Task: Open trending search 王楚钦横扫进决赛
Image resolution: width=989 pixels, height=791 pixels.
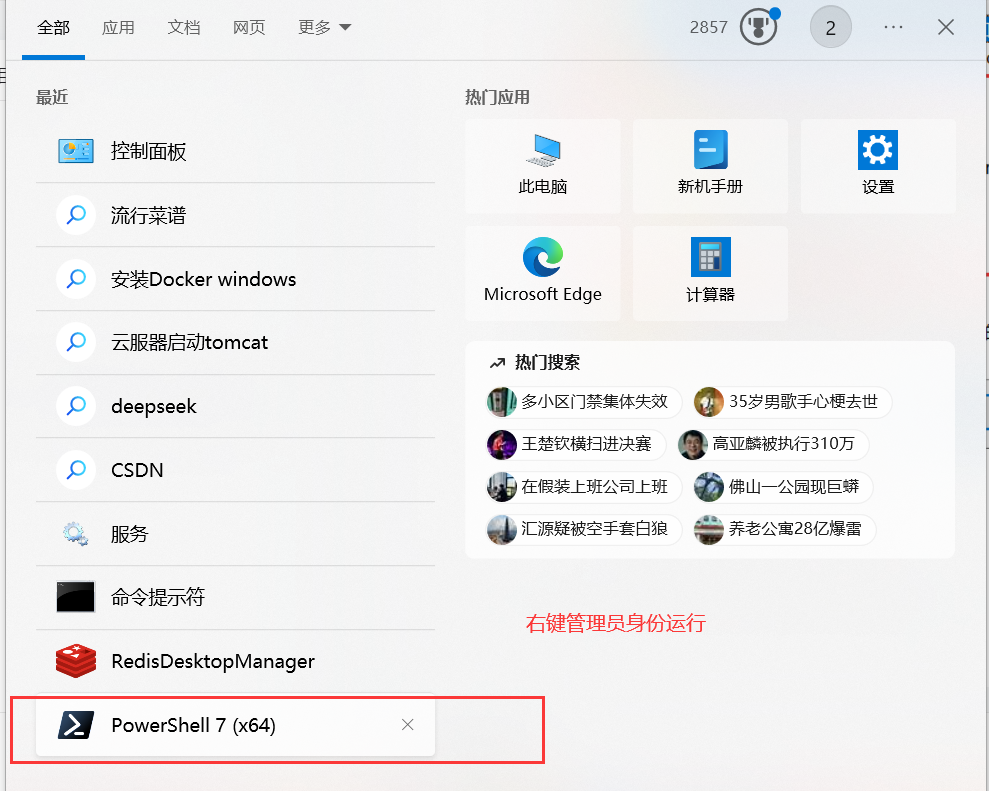Action: [576, 444]
